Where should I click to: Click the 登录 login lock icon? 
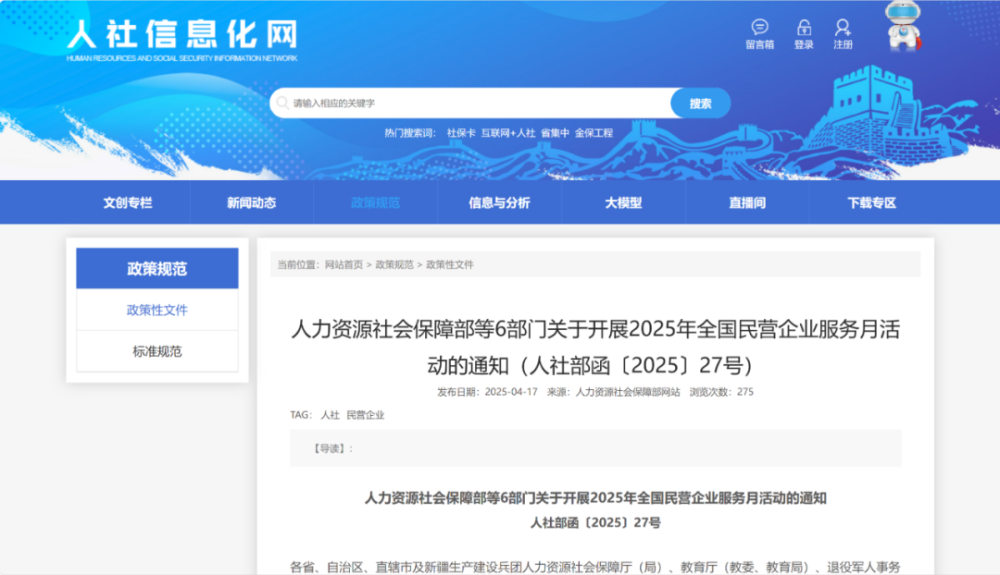click(x=803, y=28)
